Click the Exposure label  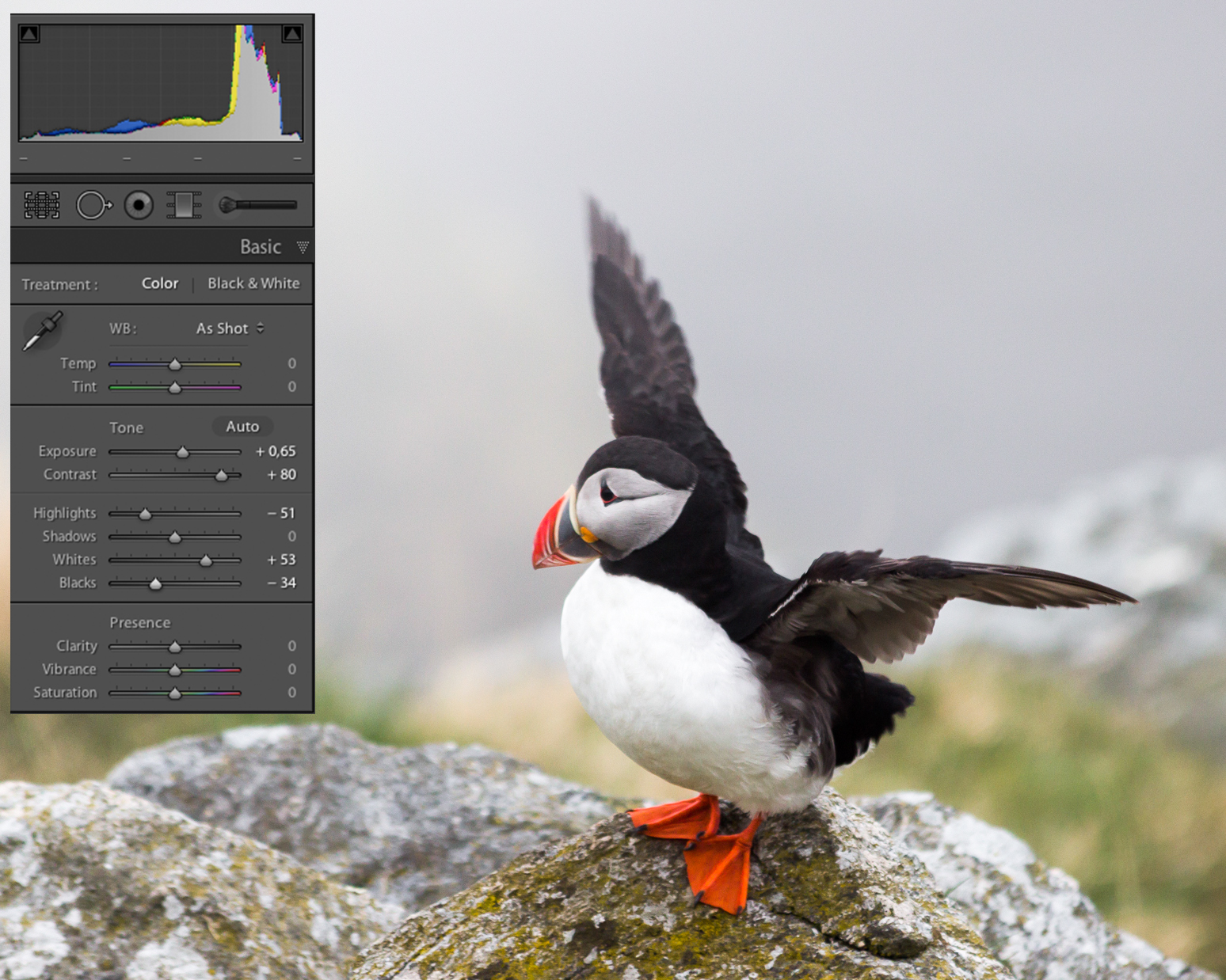(67, 451)
